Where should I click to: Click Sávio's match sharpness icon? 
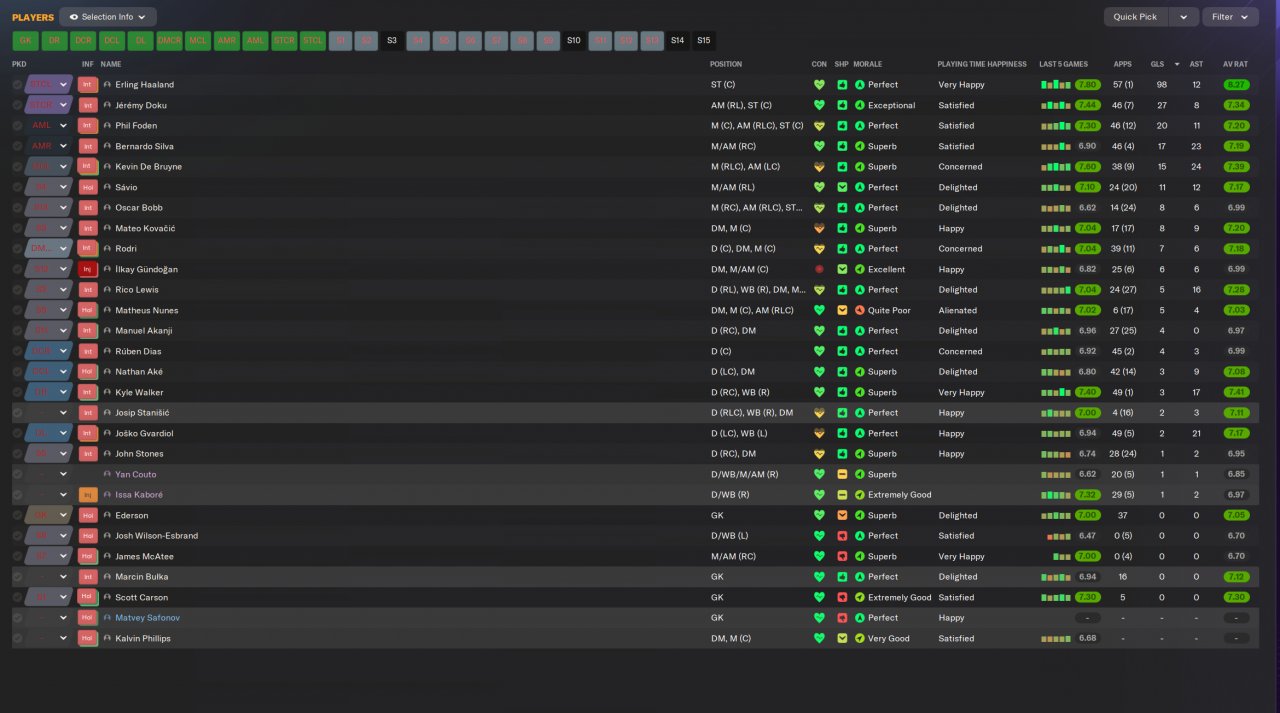pos(842,187)
